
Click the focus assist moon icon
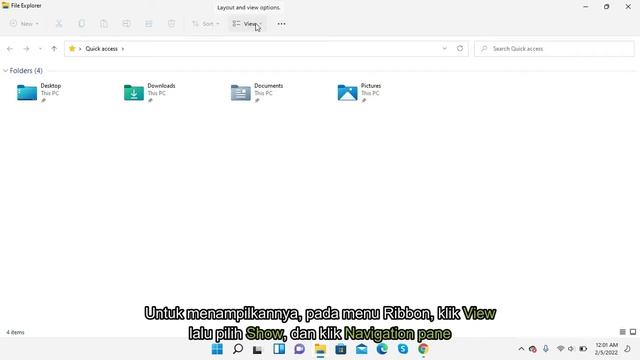(x=628, y=349)
